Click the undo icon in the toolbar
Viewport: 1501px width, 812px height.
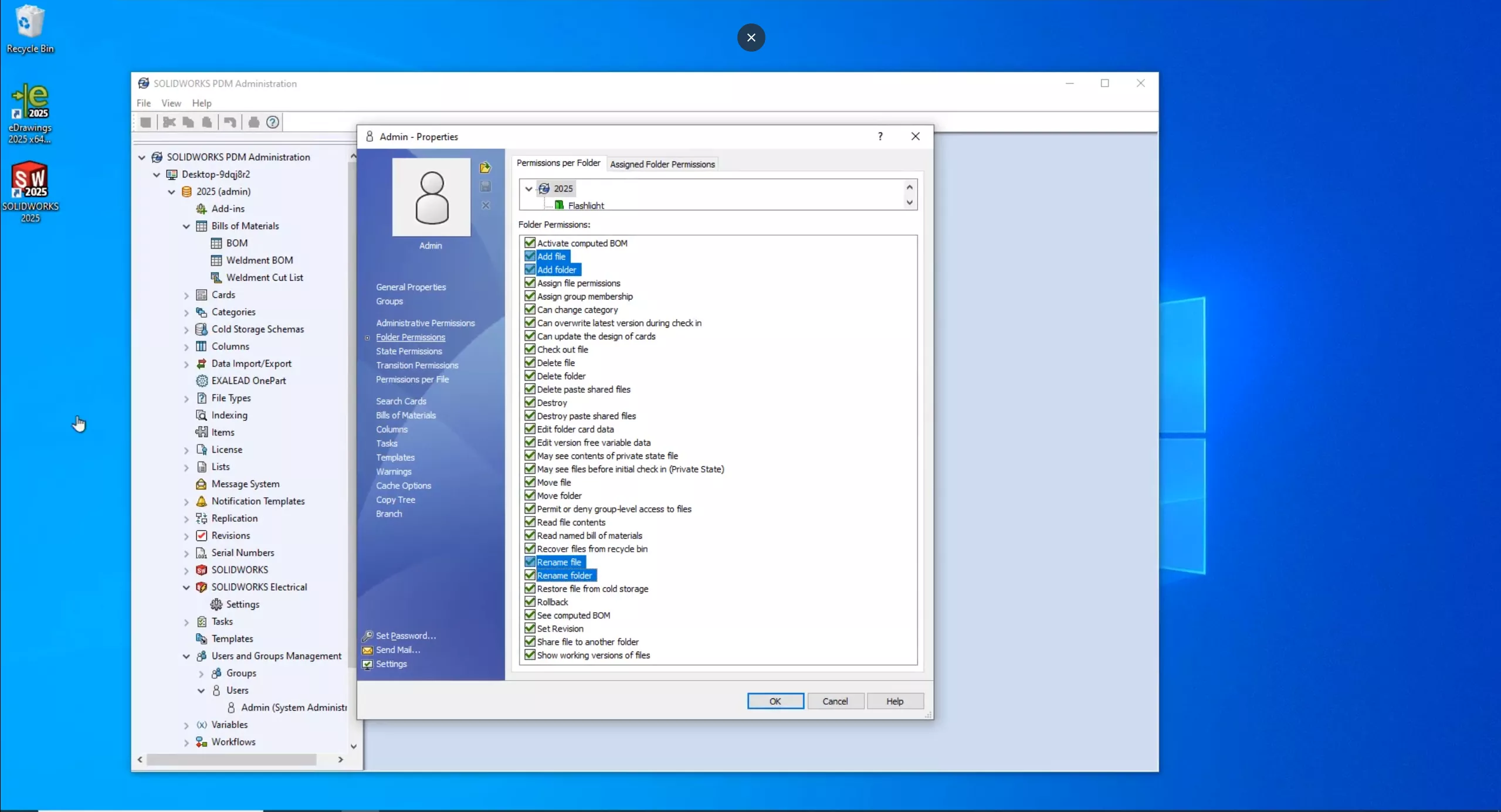(x=230, y=122)
